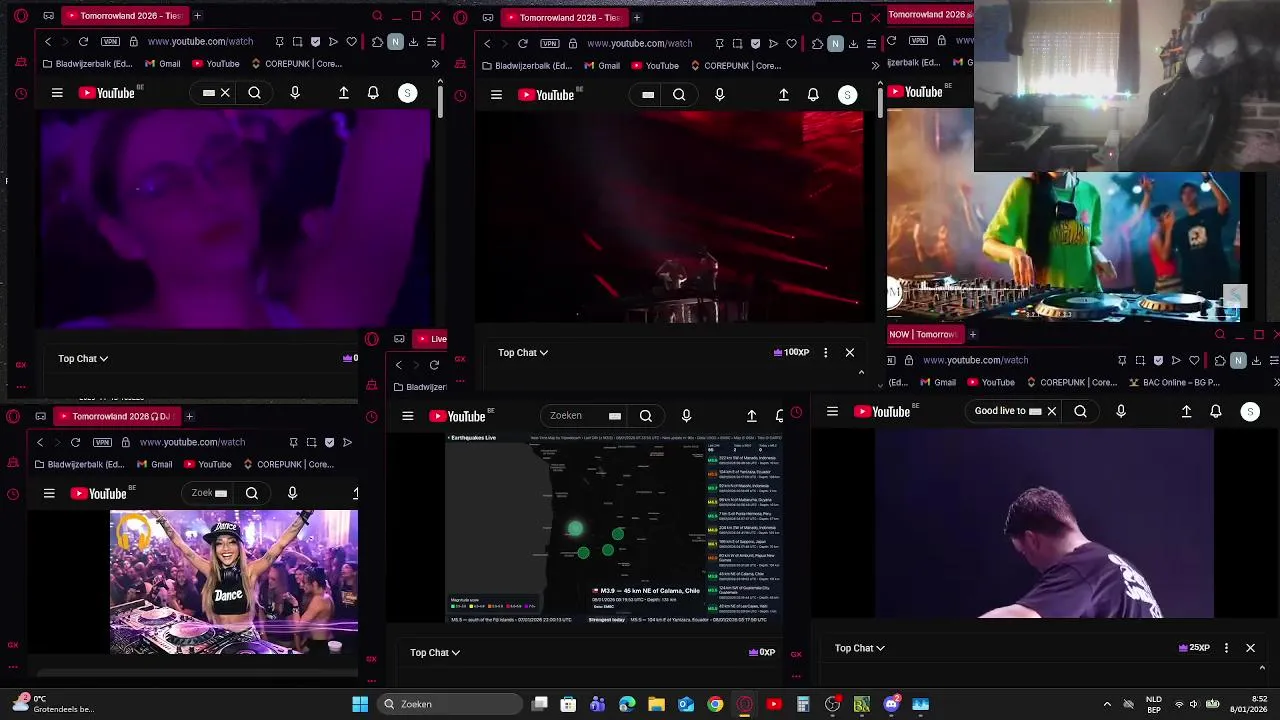Image resolution: width=1280 pixels, height=720 pixels.
Task: Click Zoeken search field in Earthquakes Live window
Action: (x=582, y=416)
